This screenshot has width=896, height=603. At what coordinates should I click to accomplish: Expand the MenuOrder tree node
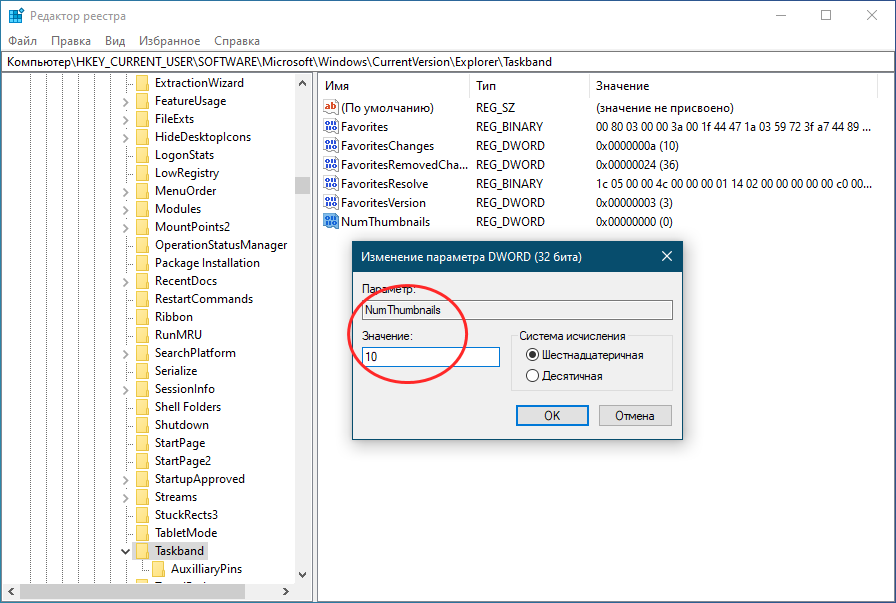tap(126, 192)
